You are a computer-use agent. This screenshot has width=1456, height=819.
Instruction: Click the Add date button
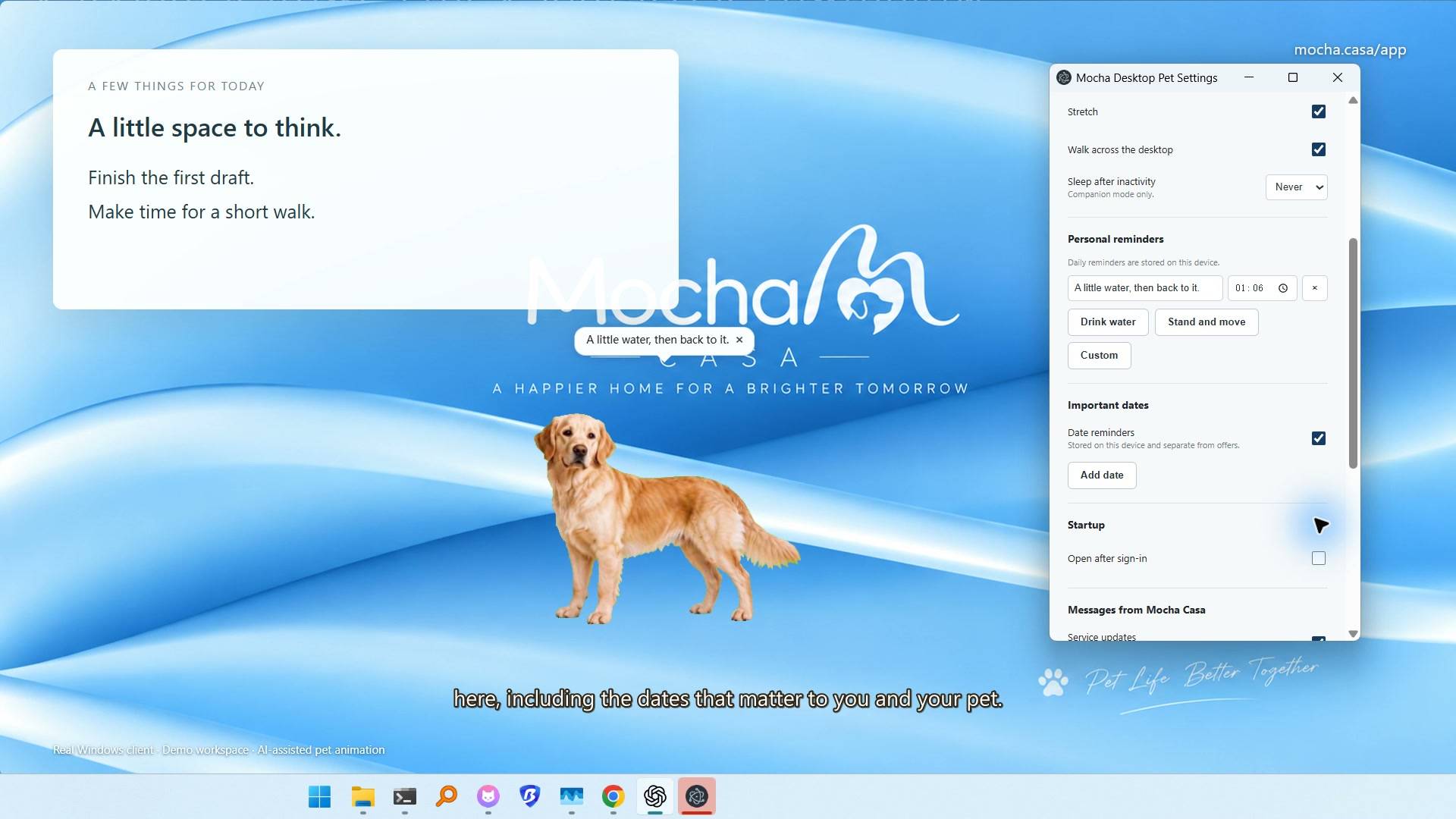(1102, 475)
